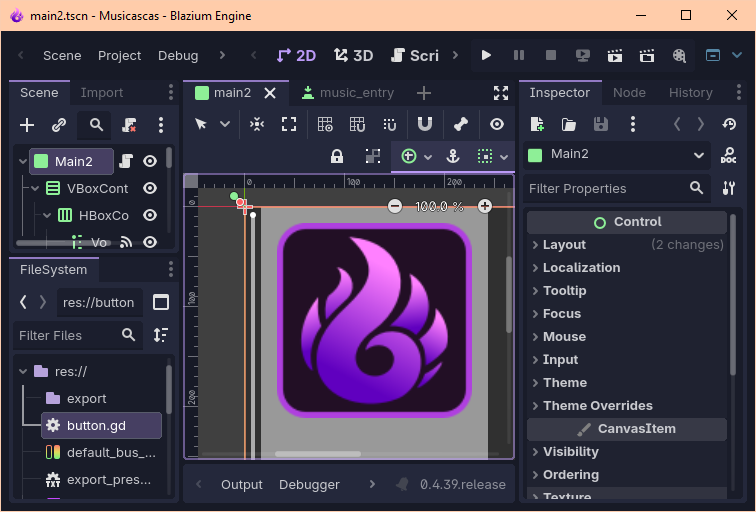756x512 pixels.
Task: Collapse the Main2 tree node arrow
Action: click(x=23, y=161)
